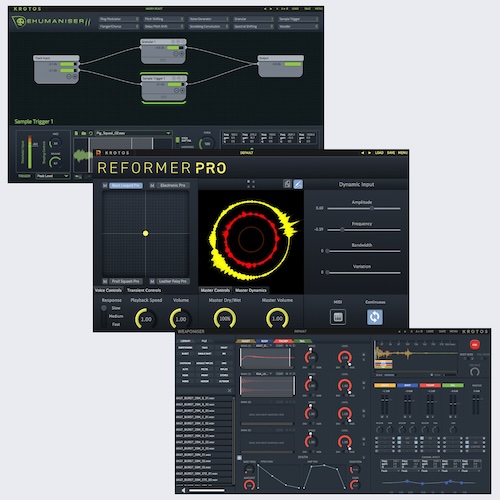The width and height of the screenshot is (500, 500).
Task: Switch to Master Dynamics tab in Reformer Pro
Action: (x=251, y=290)
